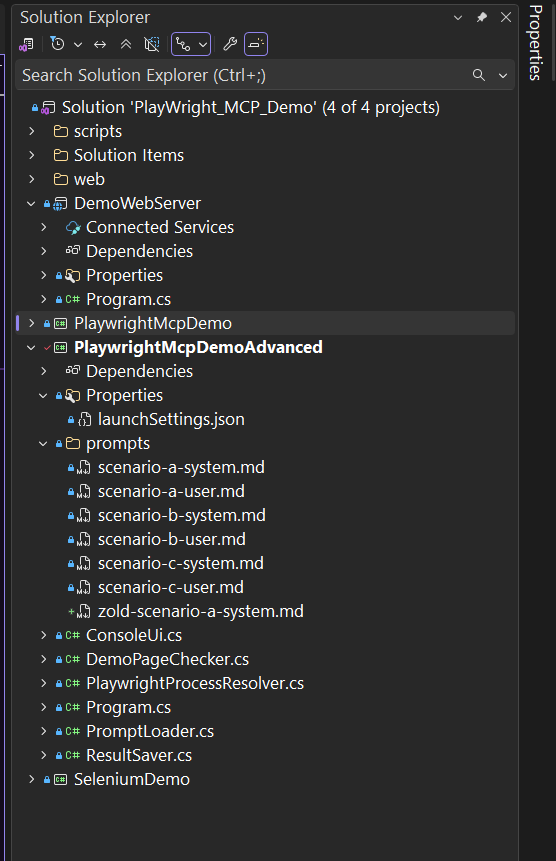This screenshot has width=556, height=861.
Task: Open Program.cs under DemoWebServer
Action: (128, 299)
